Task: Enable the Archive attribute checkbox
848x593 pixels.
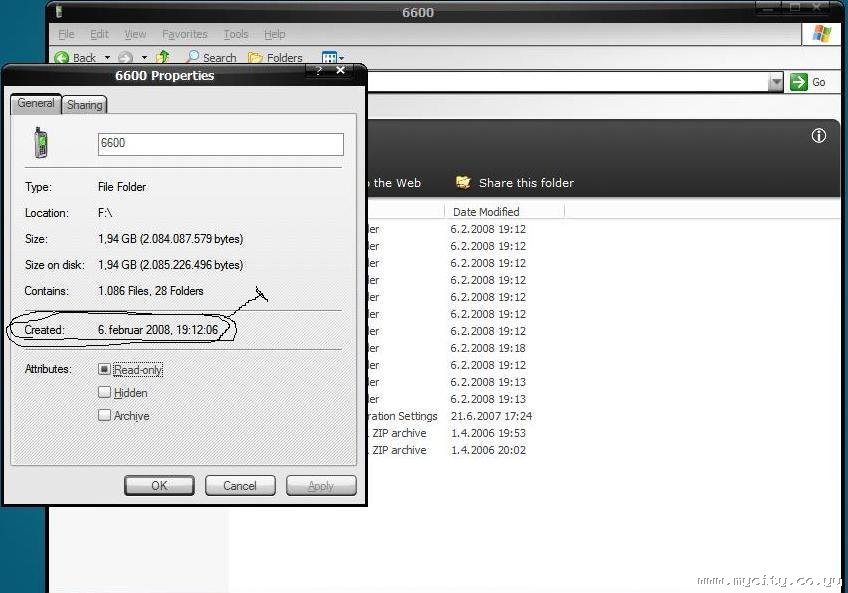Action: click(104, 415)
